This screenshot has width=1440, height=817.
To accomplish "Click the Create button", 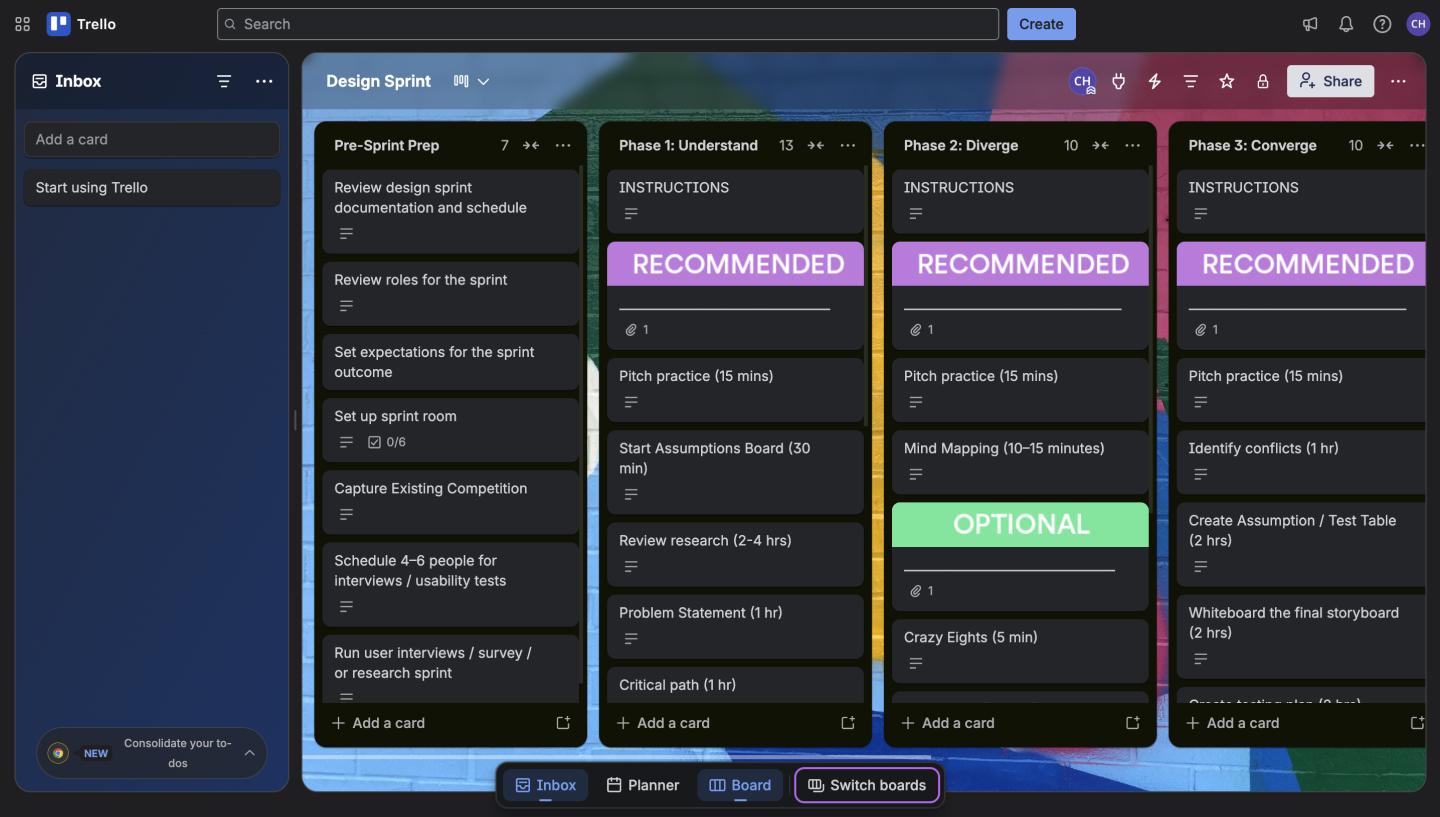I will pos(1041,24).
